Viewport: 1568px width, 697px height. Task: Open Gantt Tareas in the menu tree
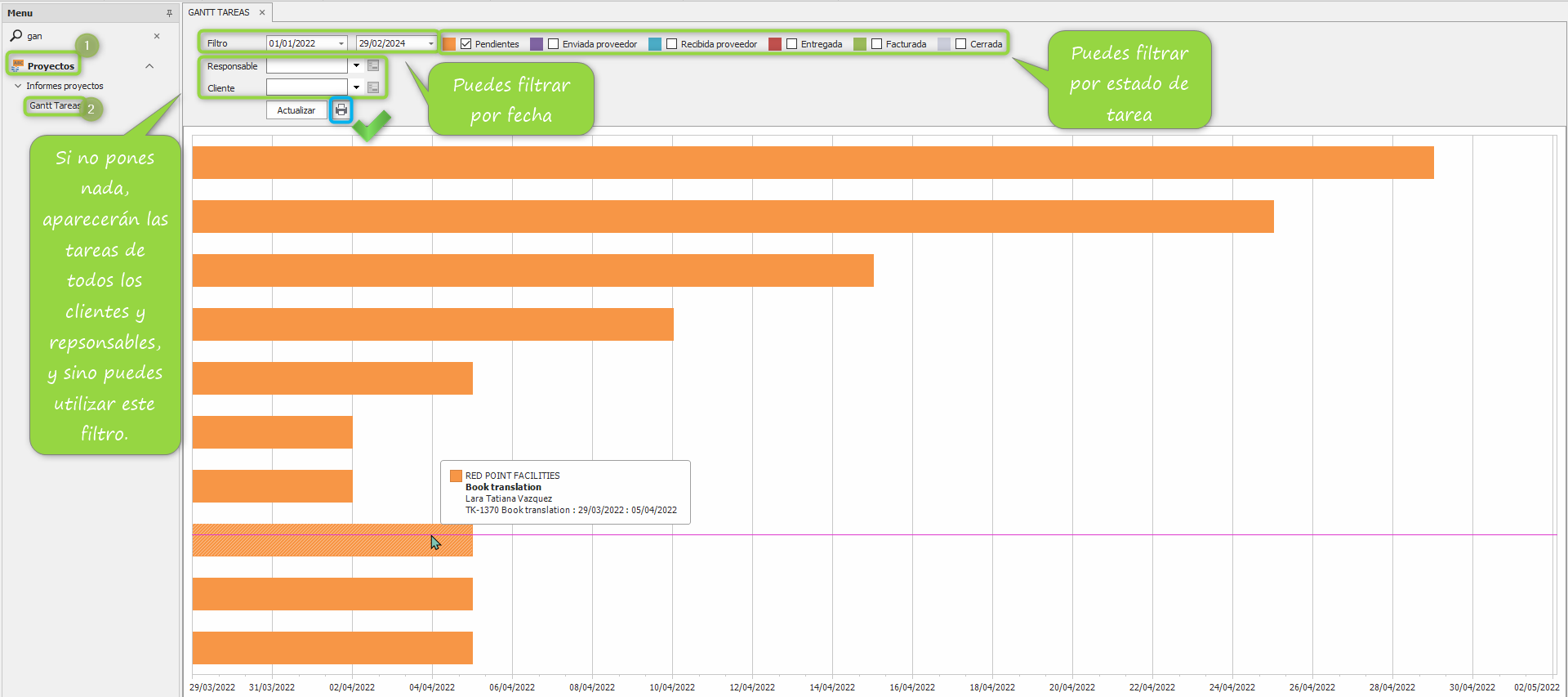pyautogui.click(x=54, y=105)
